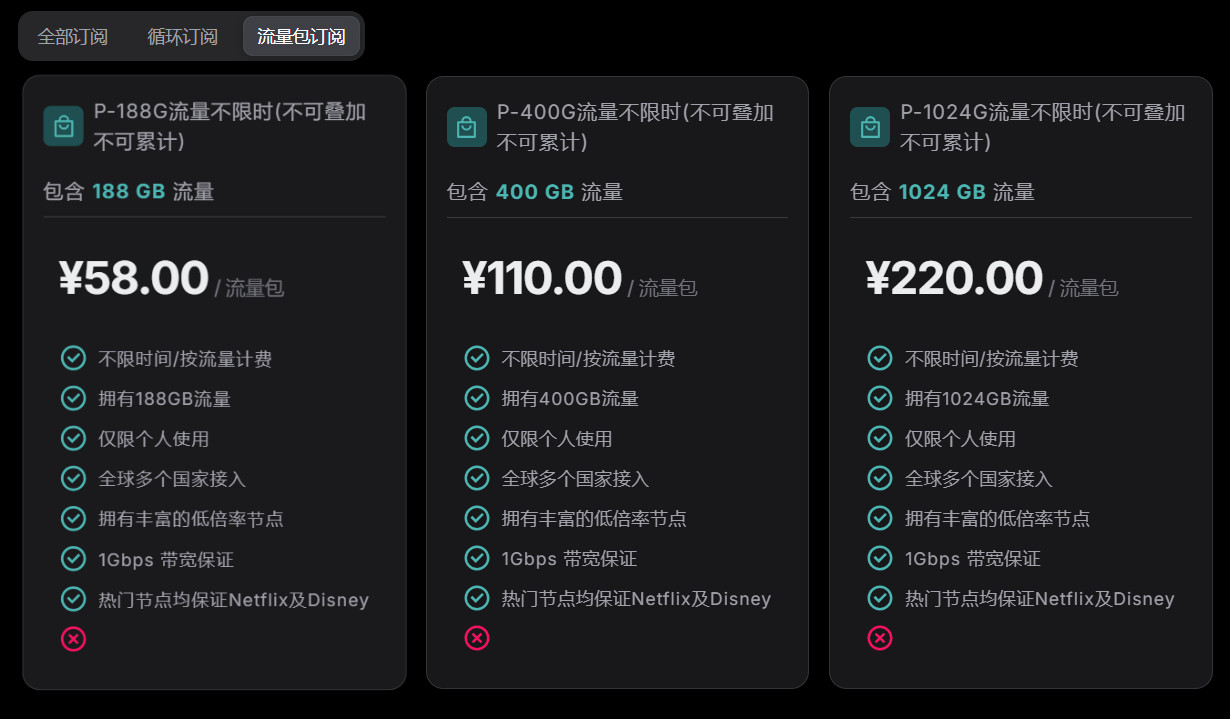
Task: Click the red cross icon in ¥110.00 card
Action: 477,637
